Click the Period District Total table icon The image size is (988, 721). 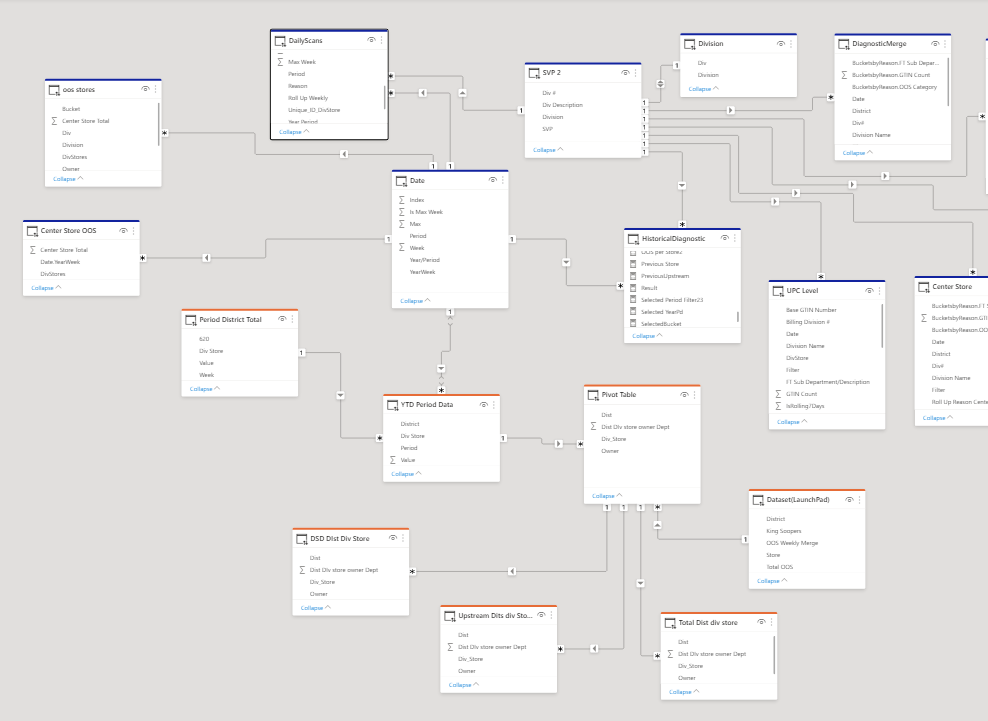(x=191, y=320)
